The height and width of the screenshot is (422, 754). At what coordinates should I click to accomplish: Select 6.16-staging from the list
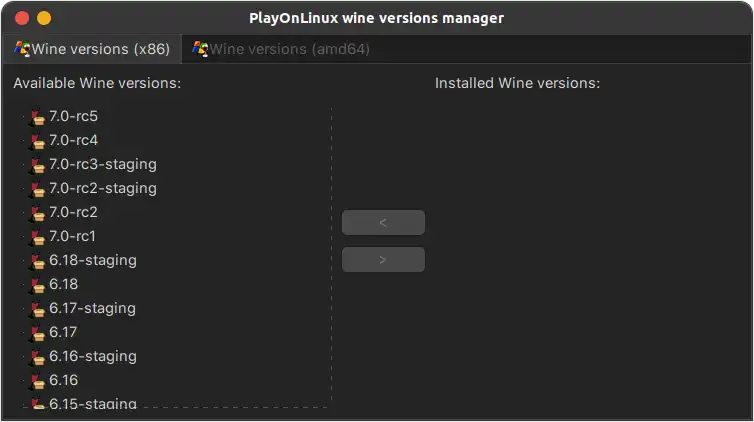tap(93, 357)
